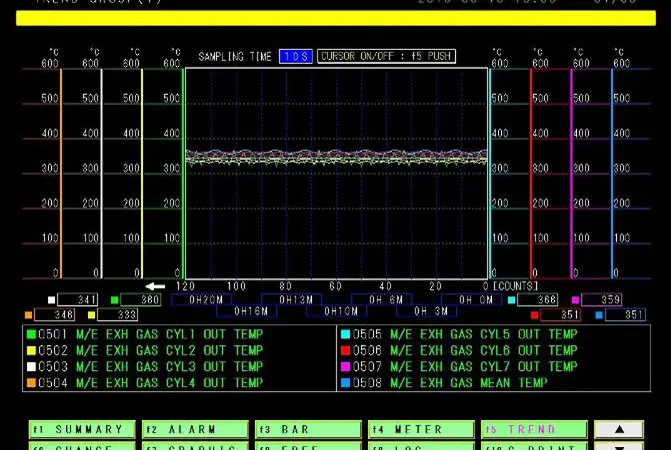Open the f2 ALARM screen
Screen dimensions: 671x450
[x=195, y=429]
